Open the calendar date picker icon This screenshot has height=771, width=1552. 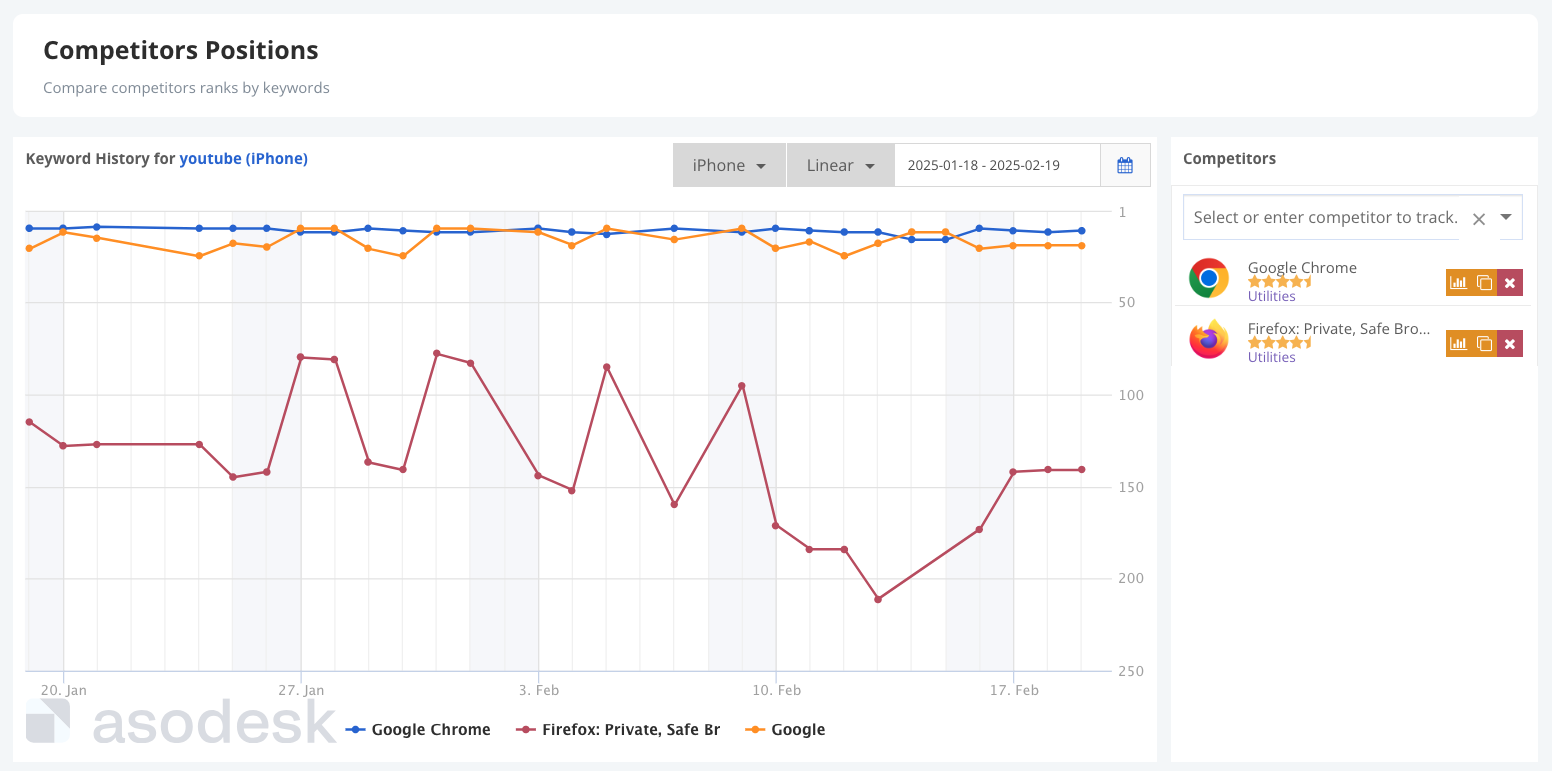click(x=1125, y=165)
